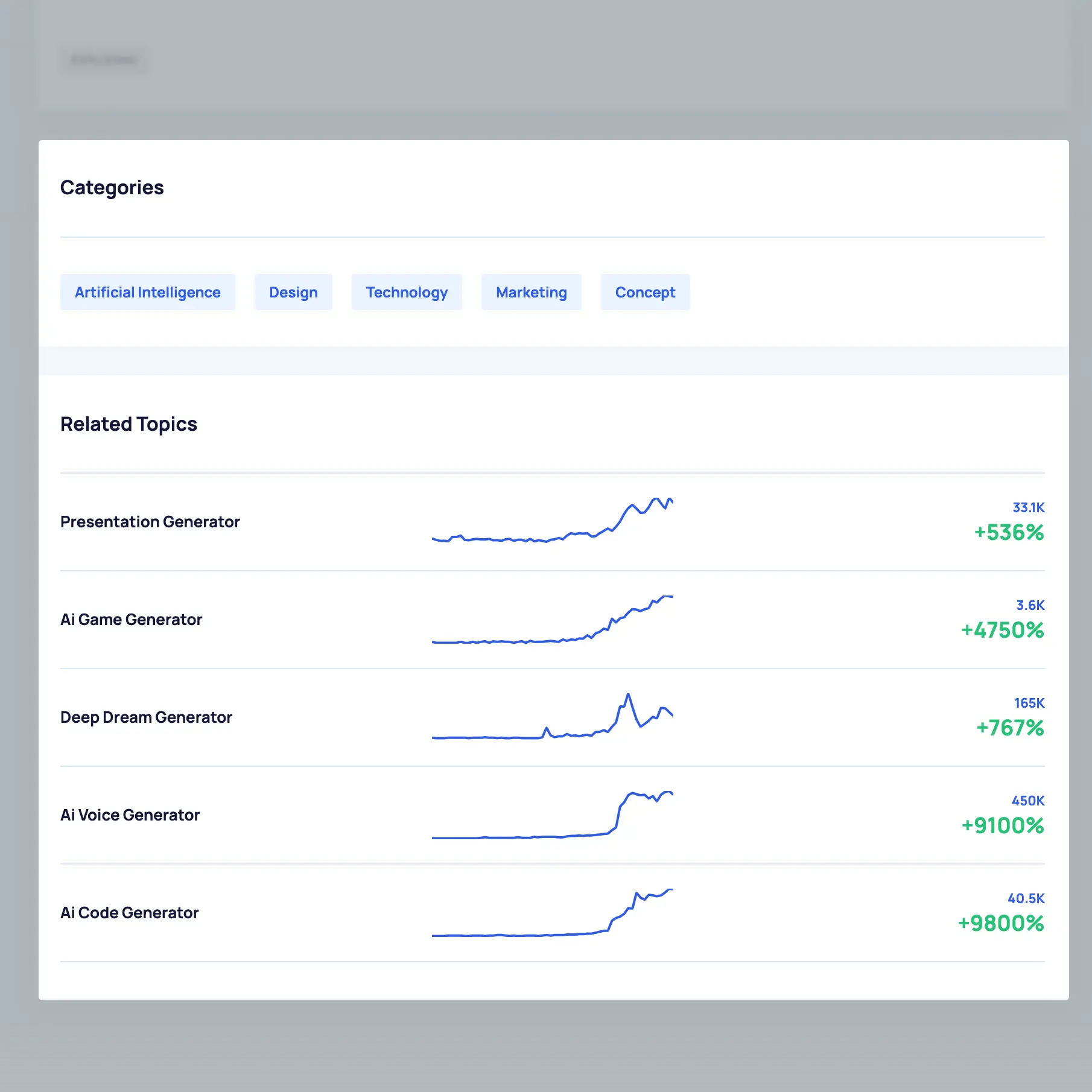Viewport: 1092px width, 1092px height.
Task: Open the Ai Game Generator topic
Action: 131,620
